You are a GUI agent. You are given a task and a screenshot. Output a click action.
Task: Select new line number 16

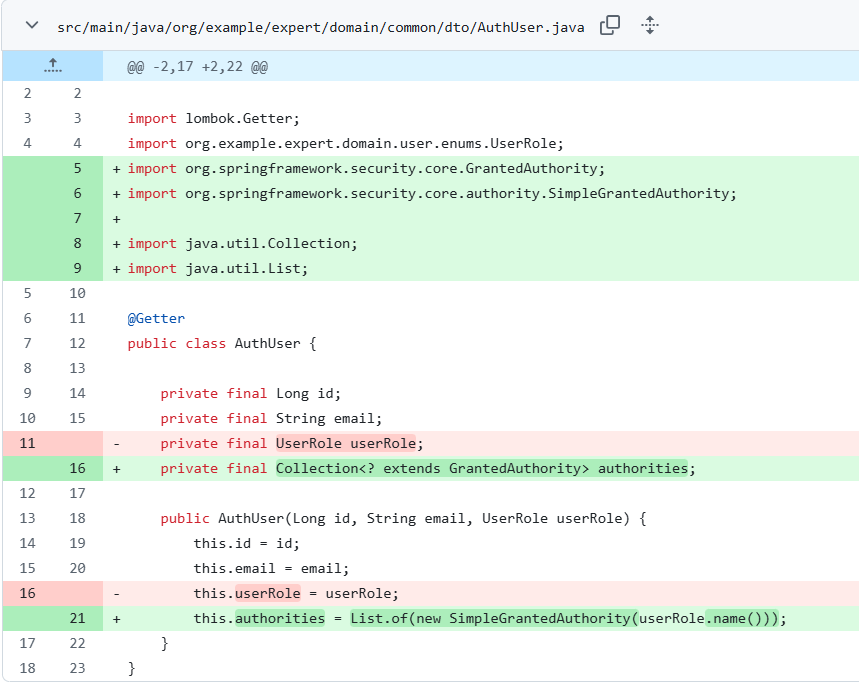click(x=78, y=468)
